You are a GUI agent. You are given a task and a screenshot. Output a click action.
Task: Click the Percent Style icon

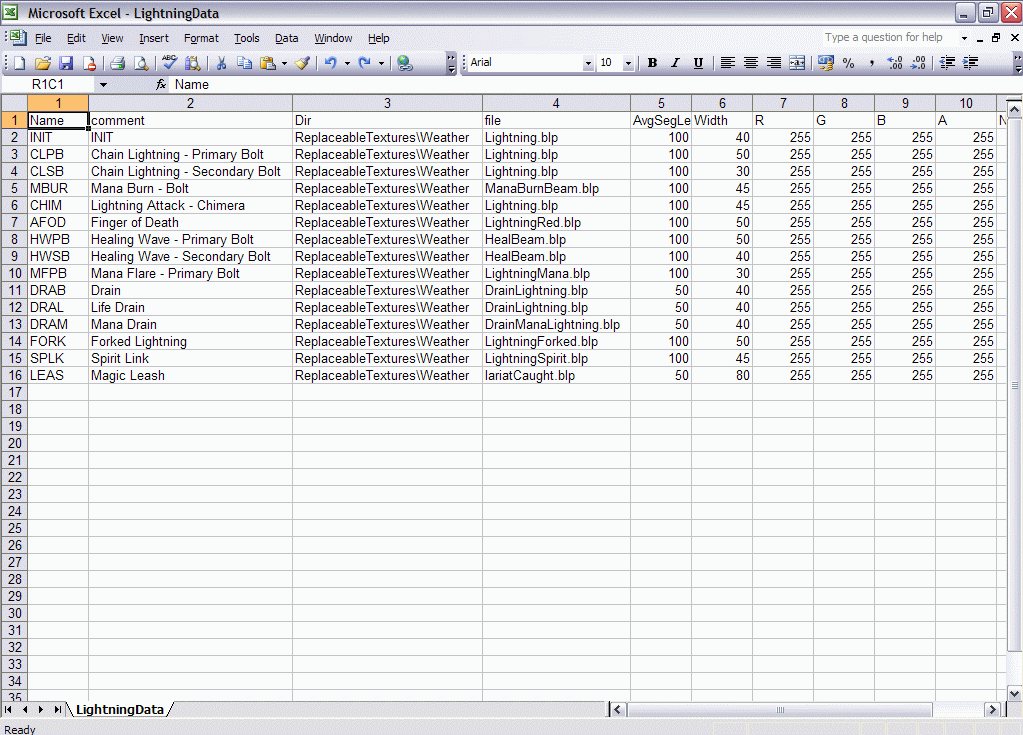[x=848, y=63]
